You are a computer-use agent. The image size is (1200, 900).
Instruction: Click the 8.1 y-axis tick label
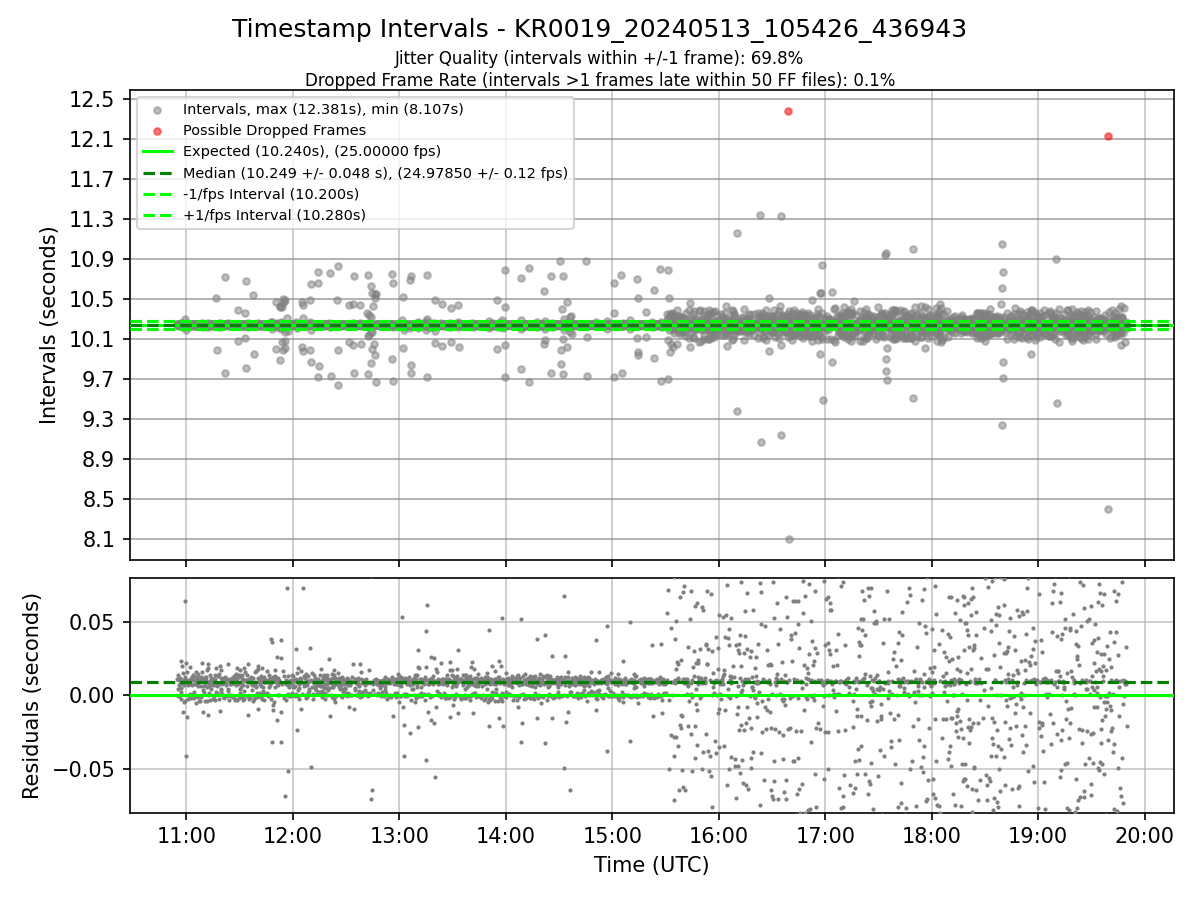[x=98, y=540]
